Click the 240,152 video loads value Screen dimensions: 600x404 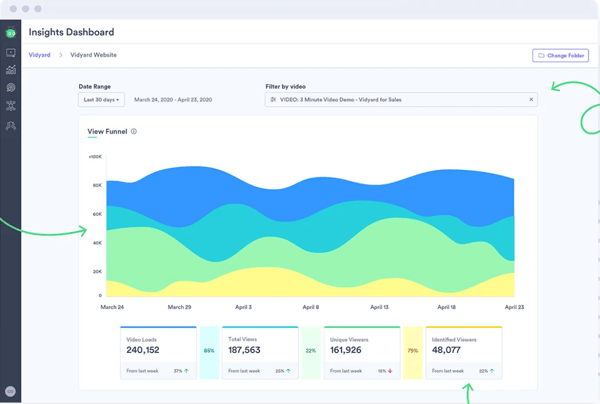click(x=143, y=350)
